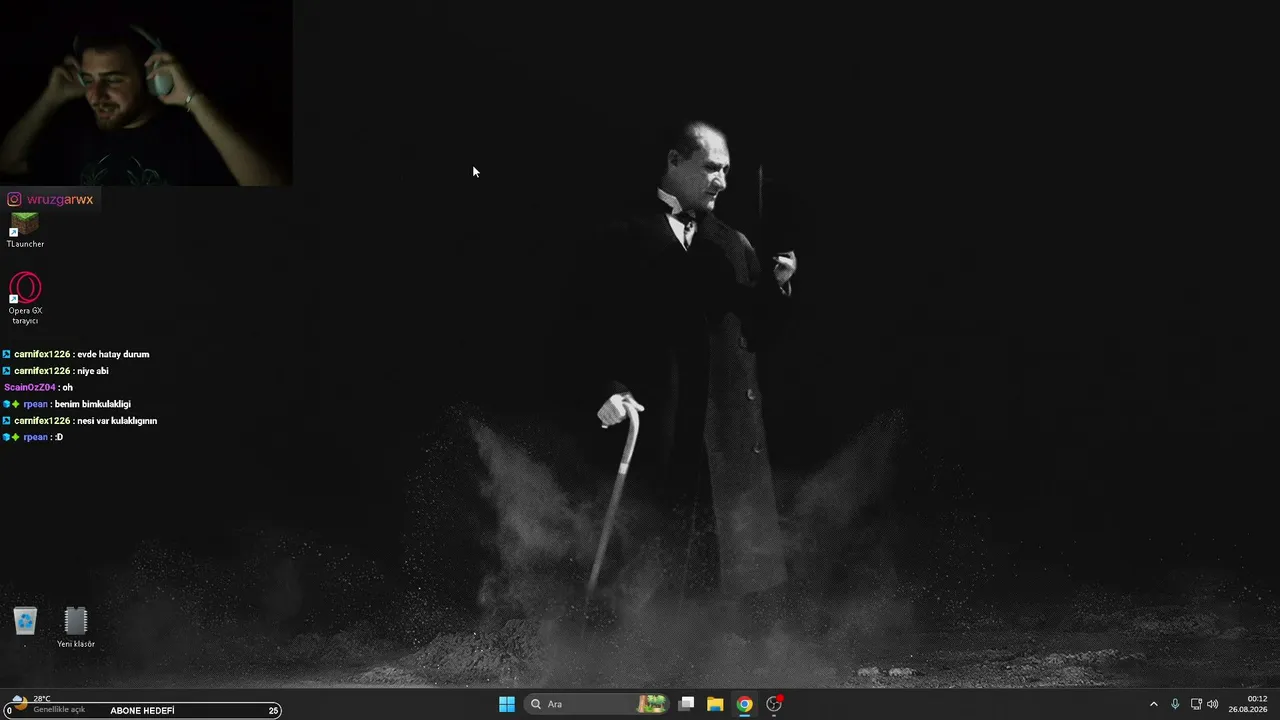Image resolution: width=1280 pixels, height=720 pixels.
Task: Click the Ara search field in taskbar
Action: pos(598,704)
